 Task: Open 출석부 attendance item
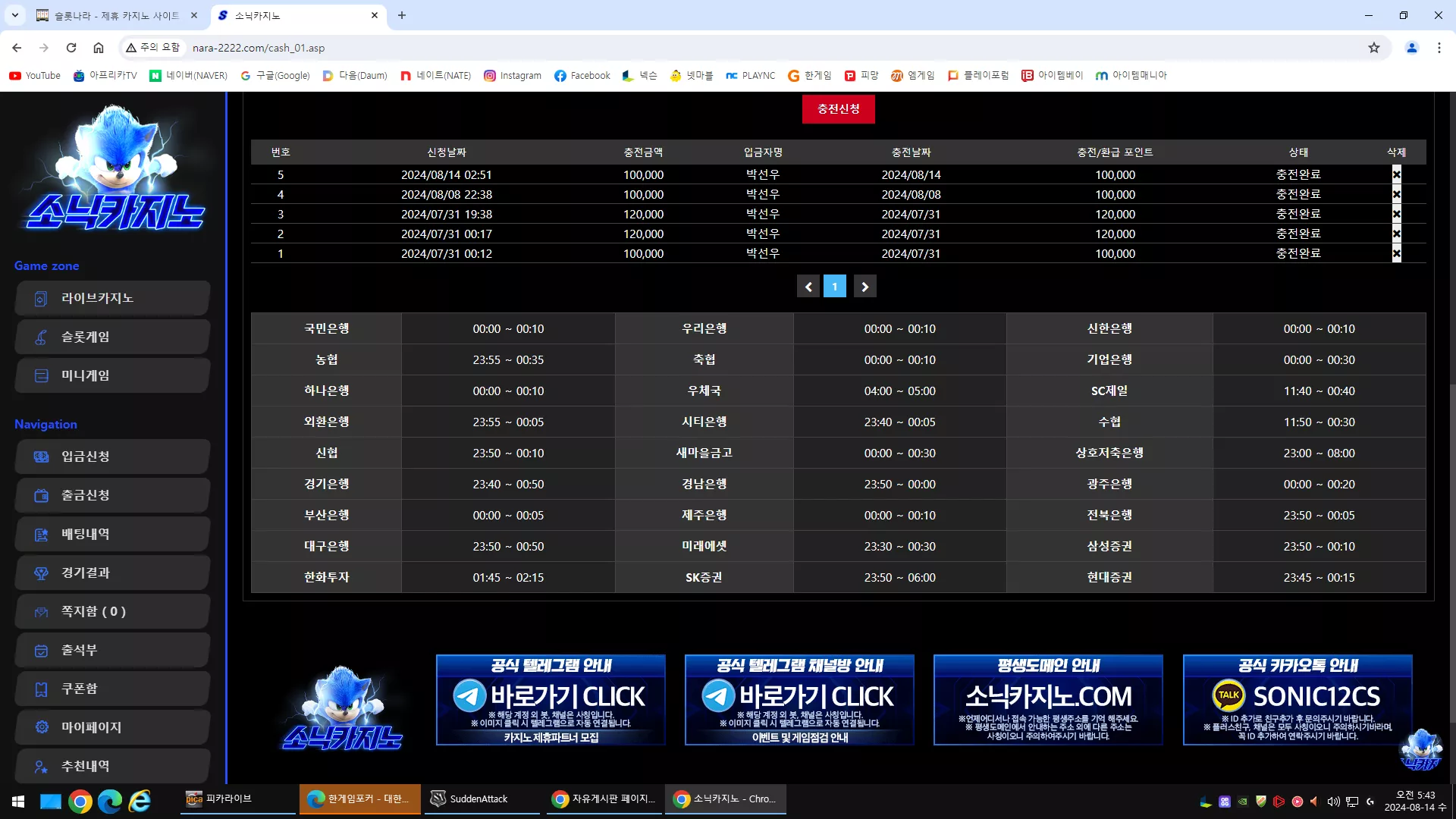coord(112,650)
